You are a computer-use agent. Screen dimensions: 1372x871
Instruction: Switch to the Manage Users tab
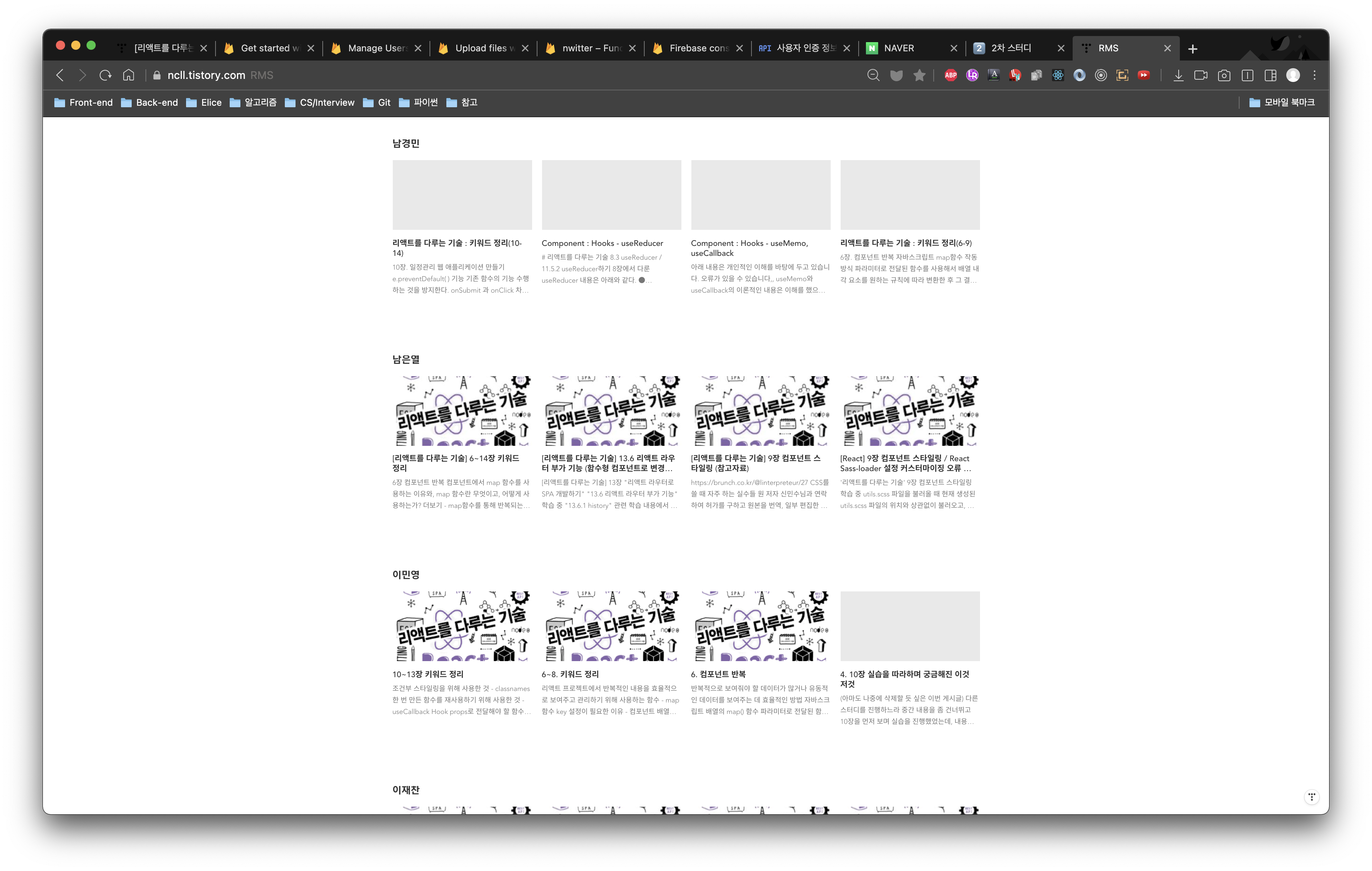[377, 48]
